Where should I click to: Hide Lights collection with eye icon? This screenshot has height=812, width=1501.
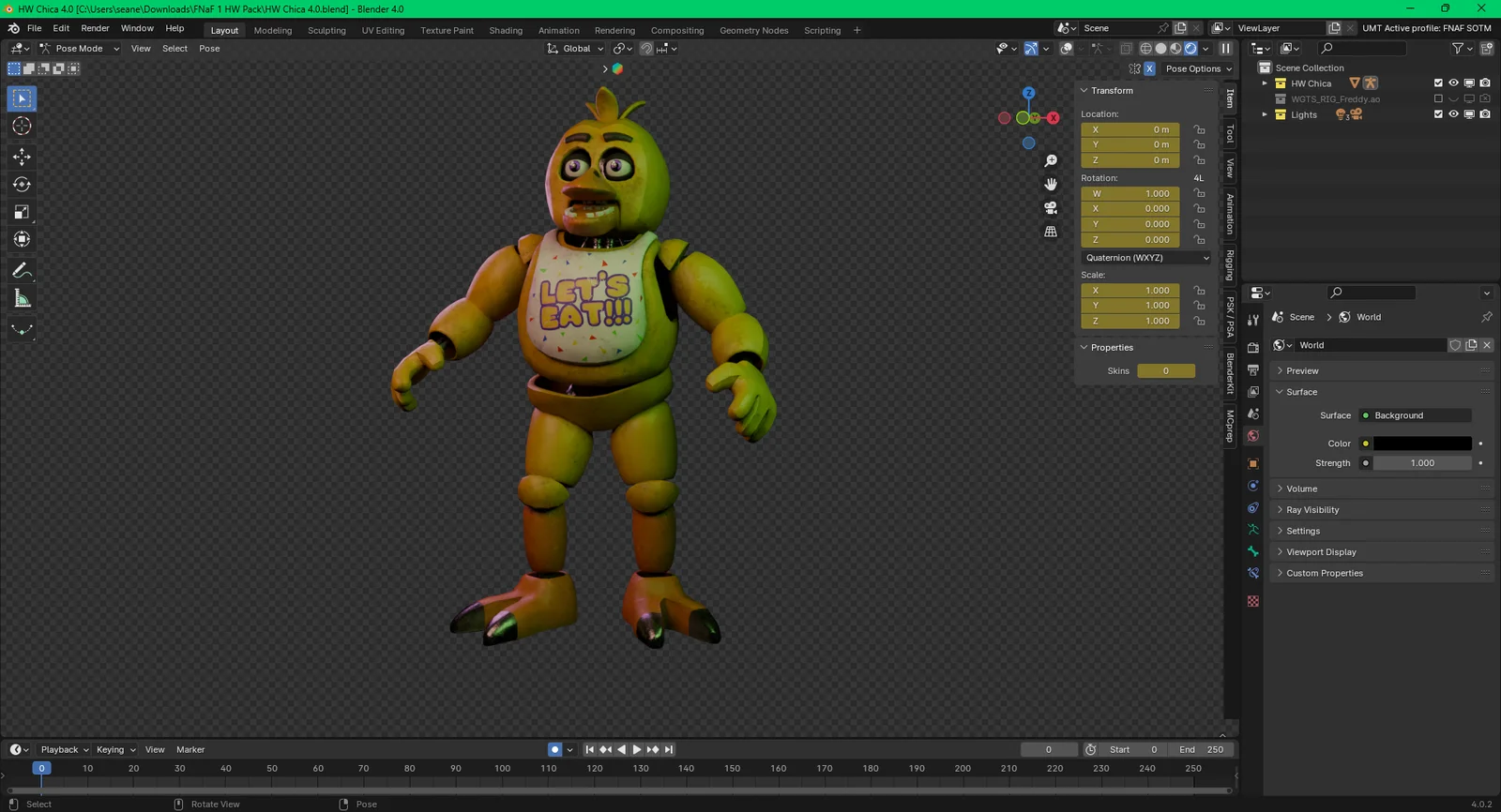1454,114
